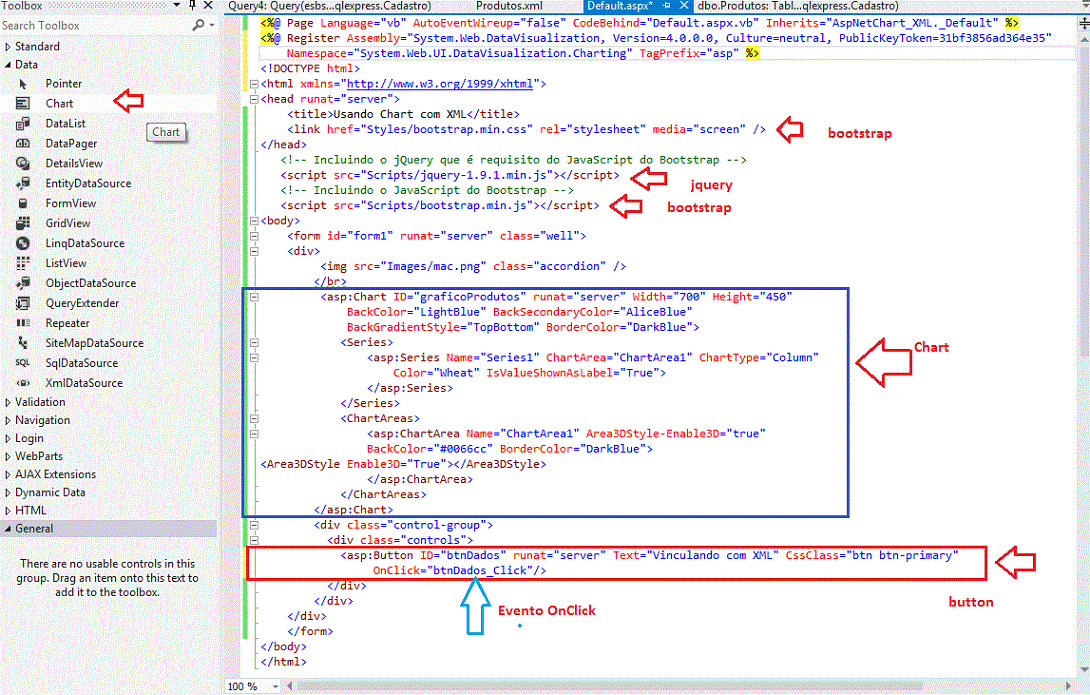Click the 'graficoProdutos' ID value in code
The image size is (1090, 695).
point(471,297)
